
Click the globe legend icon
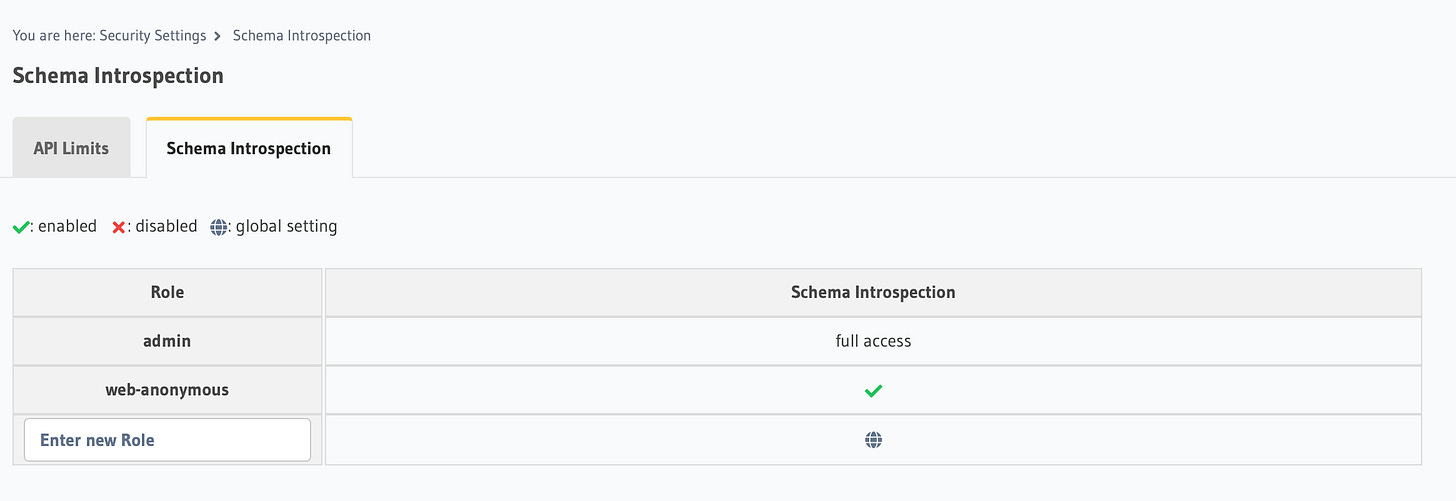point(218,227)
